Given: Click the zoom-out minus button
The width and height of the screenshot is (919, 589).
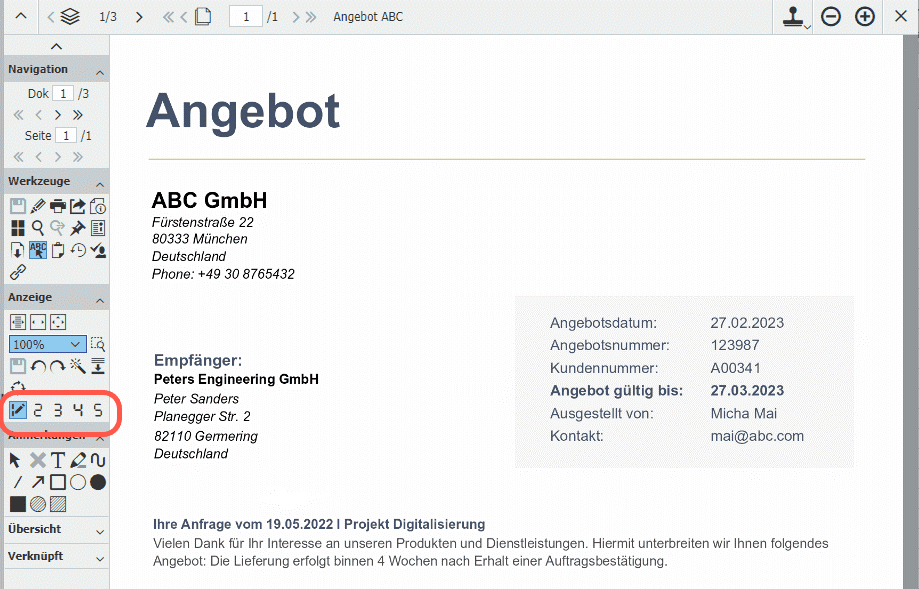Looking at the screenshot, I should pyautogui.click(x=830, y=16).
